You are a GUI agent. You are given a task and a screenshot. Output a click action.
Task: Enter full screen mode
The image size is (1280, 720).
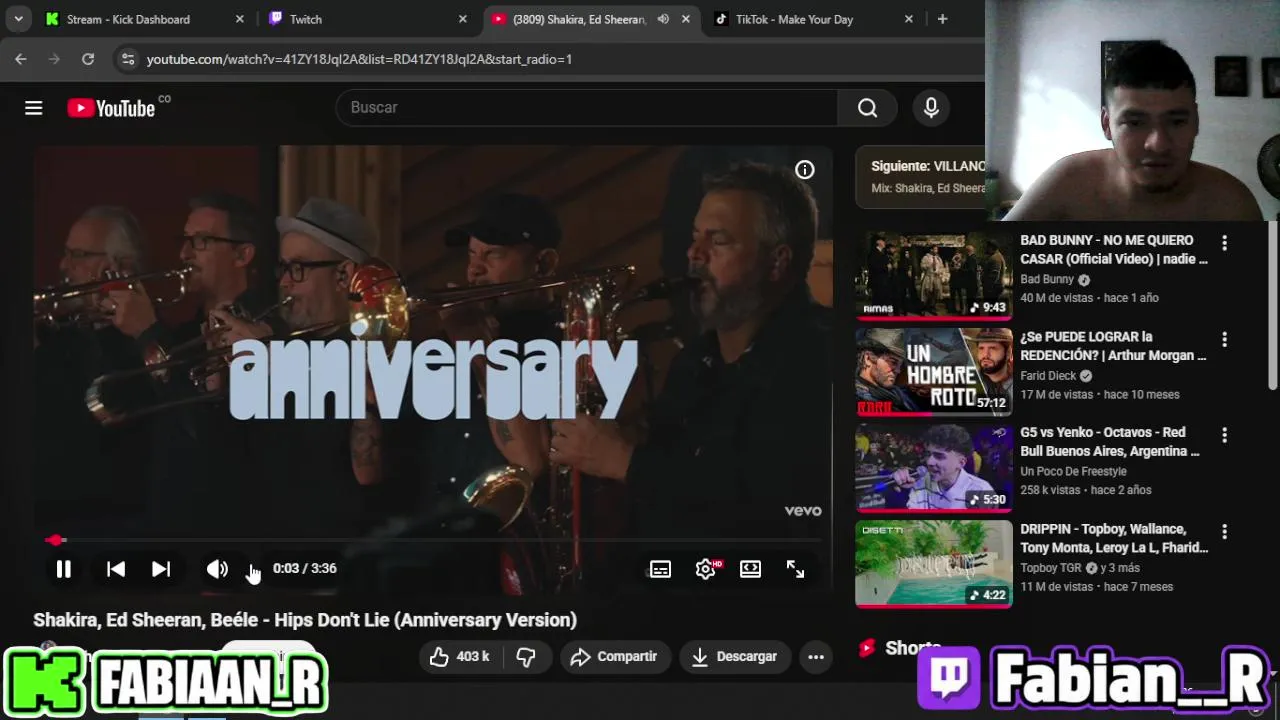tap(795, 569)
